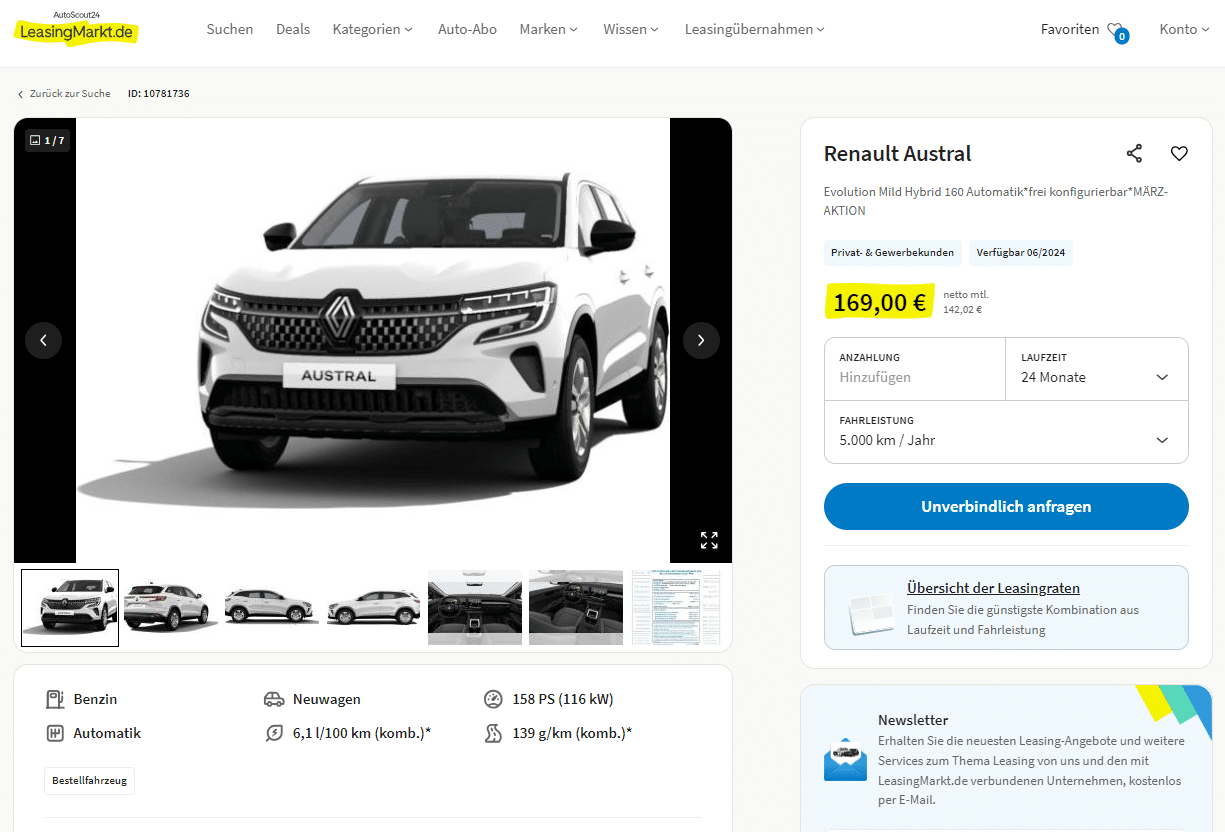Click the main Renault Austral car image
Viewport: 1225px width, 832px height.
pyautogui.click(x=373, y=340)
